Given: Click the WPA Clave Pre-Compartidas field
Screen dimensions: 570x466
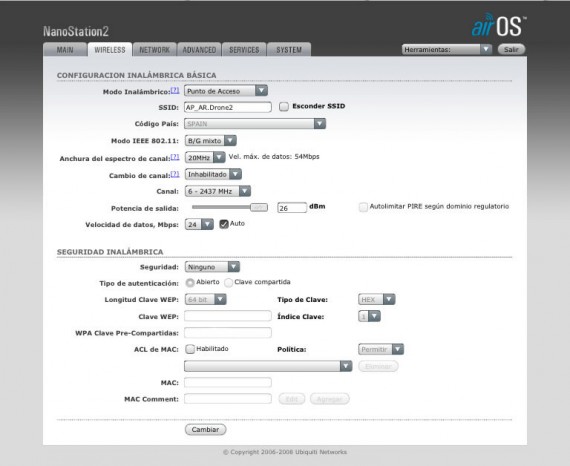Looking at the screenshot, I should tap(228, 333).
